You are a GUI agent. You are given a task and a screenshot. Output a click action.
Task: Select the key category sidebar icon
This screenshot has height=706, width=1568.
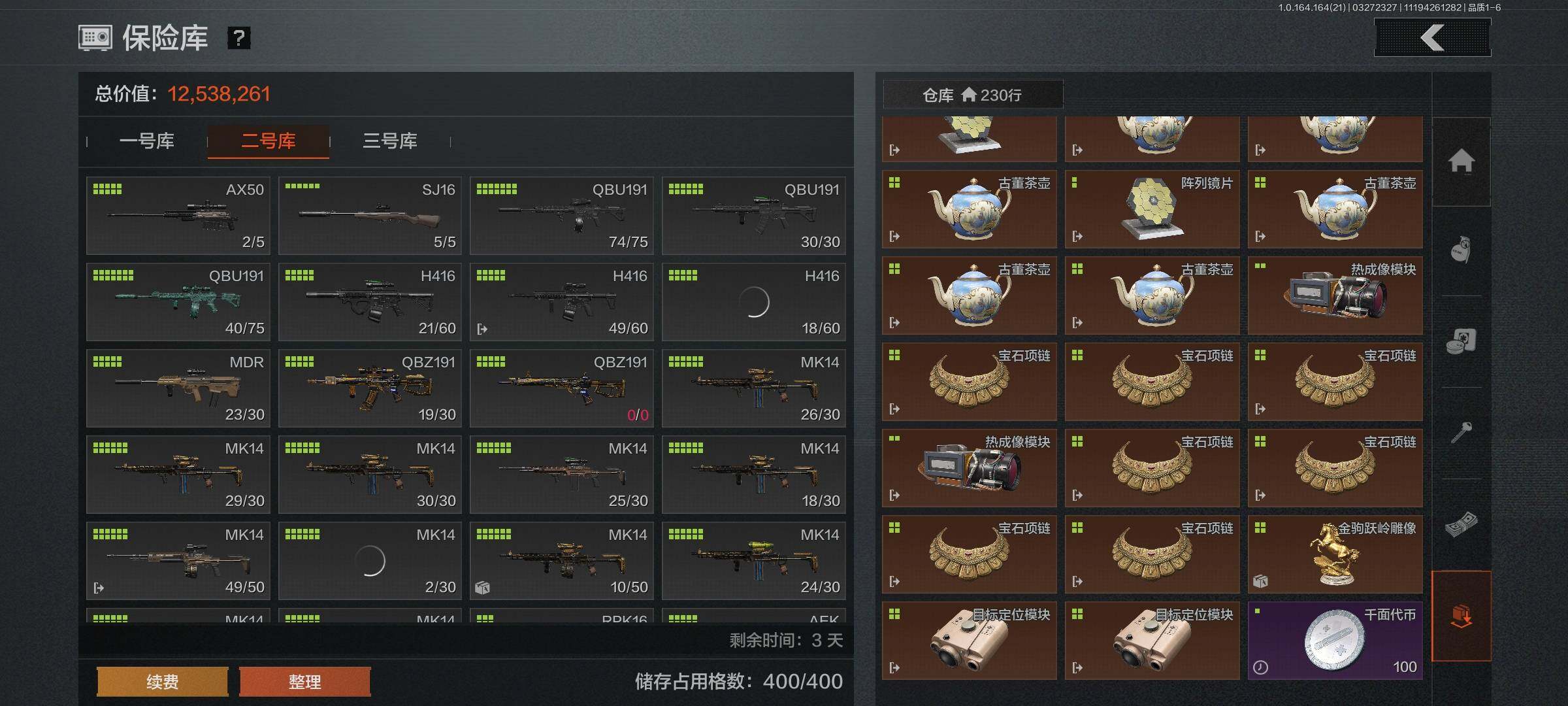point(1461,432)
